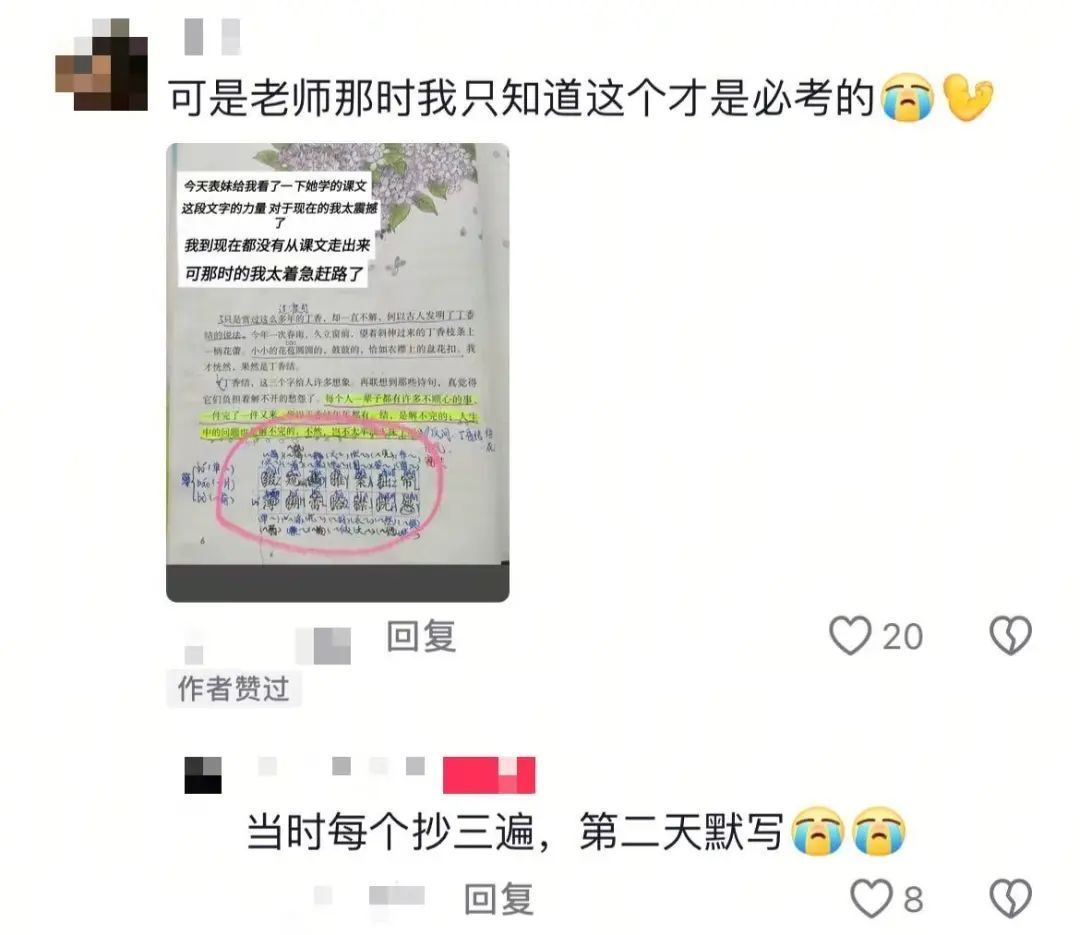Open the first commenter's blurred username
The height and width of the screenshot is (935, 1080).
tap(212, 37)
